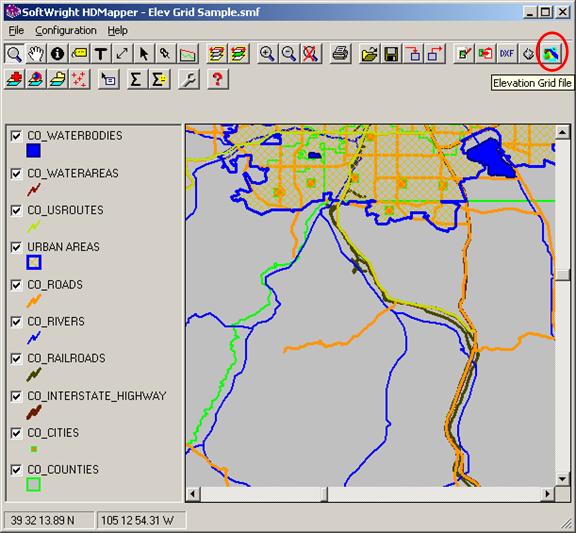Click the second yellow layers stack icon
This screenshot has height=533, width=576.
point(238,54)
